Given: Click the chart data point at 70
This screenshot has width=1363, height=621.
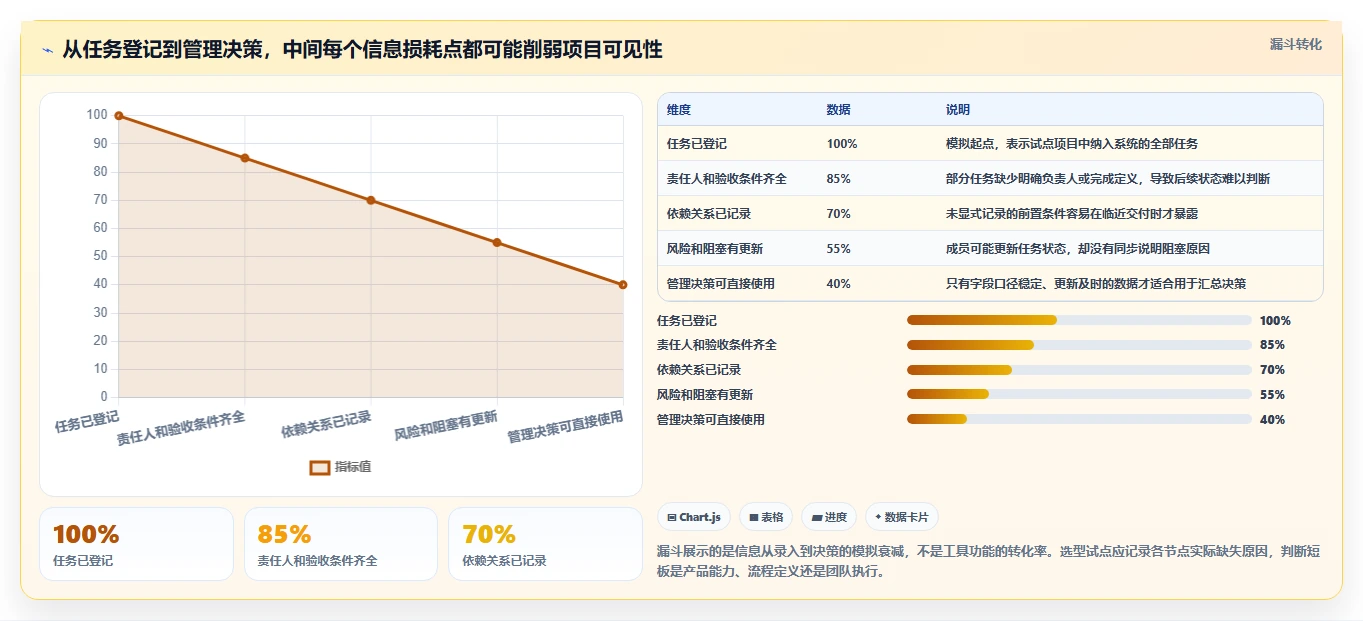Looking at the screenshot, I should pyautogui.click(x=371, y=200).
